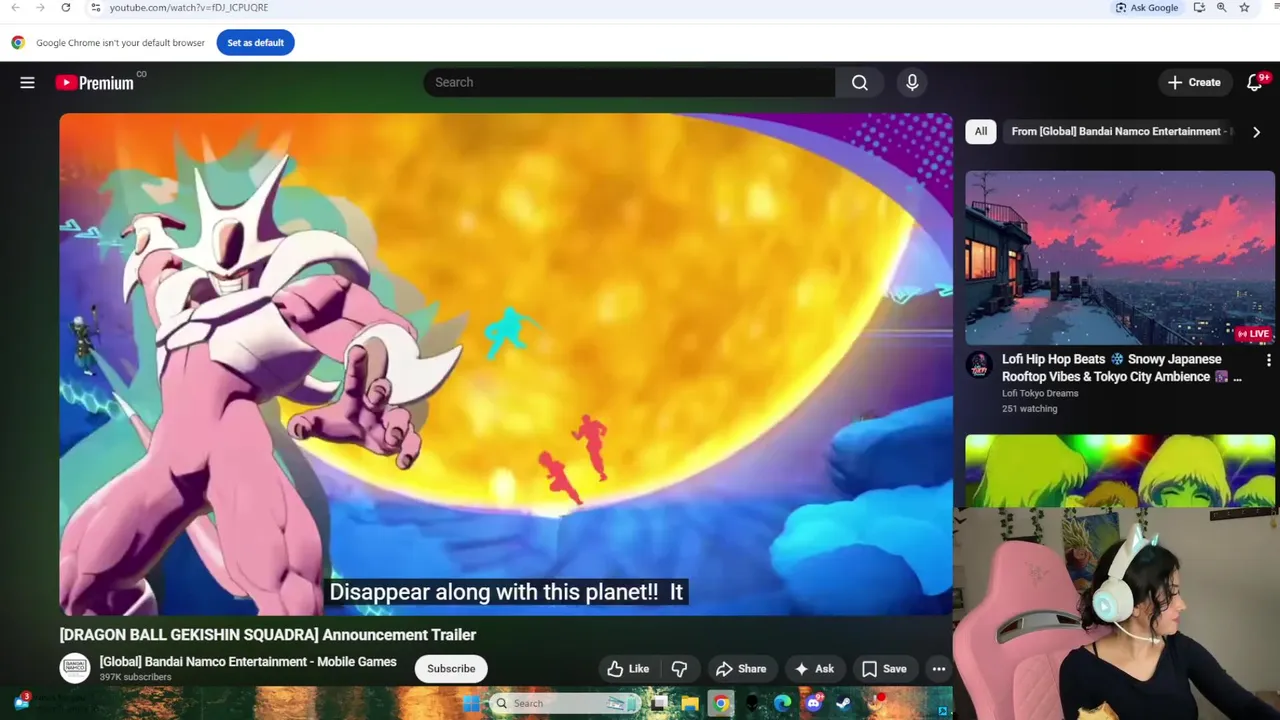Open the YouTube hamburger guide menu
This screenshot has width=1280, height=720.
click(x=27, y=83)
